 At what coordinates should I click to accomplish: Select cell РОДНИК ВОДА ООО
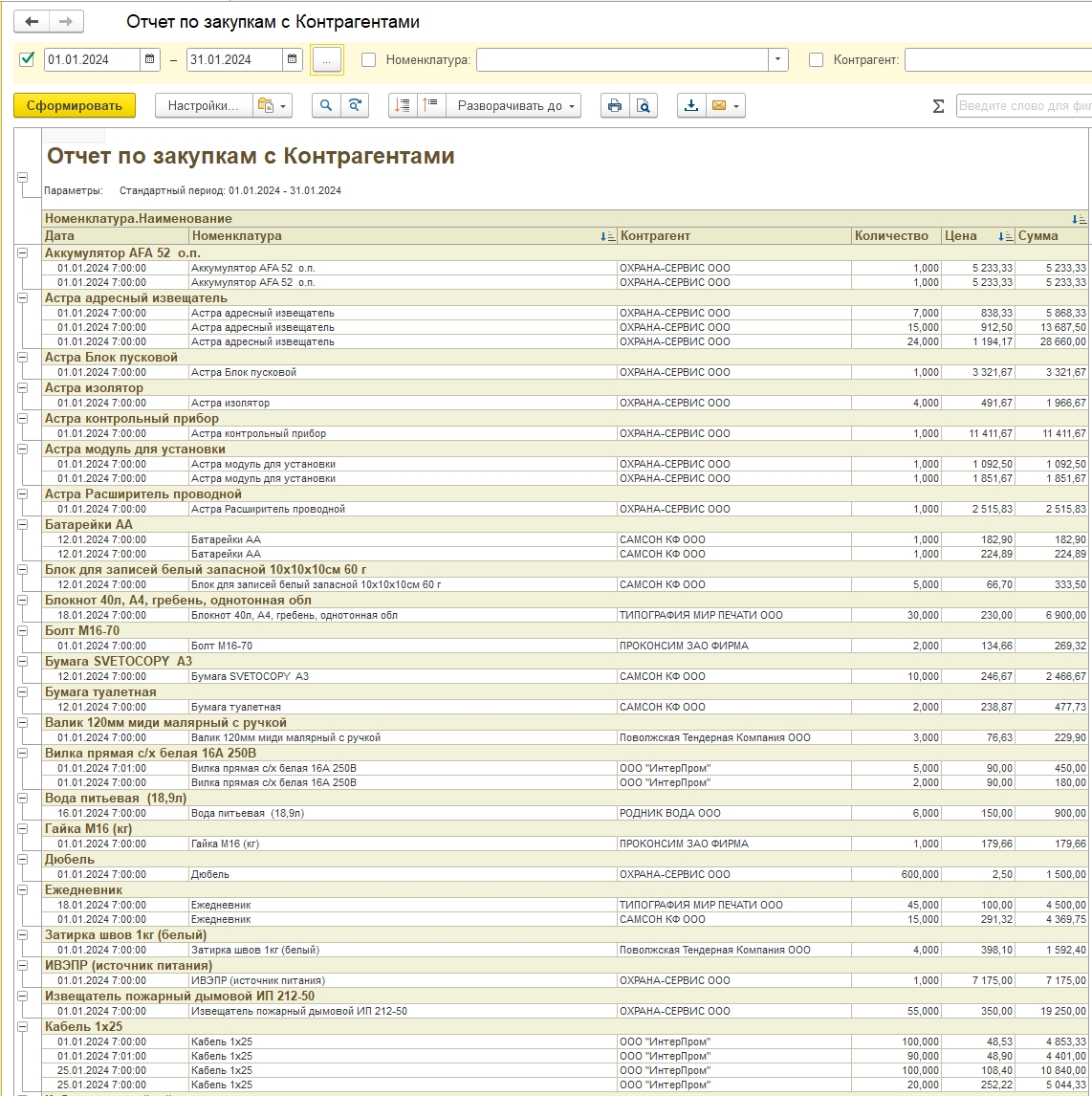click(x=733, y=814)
